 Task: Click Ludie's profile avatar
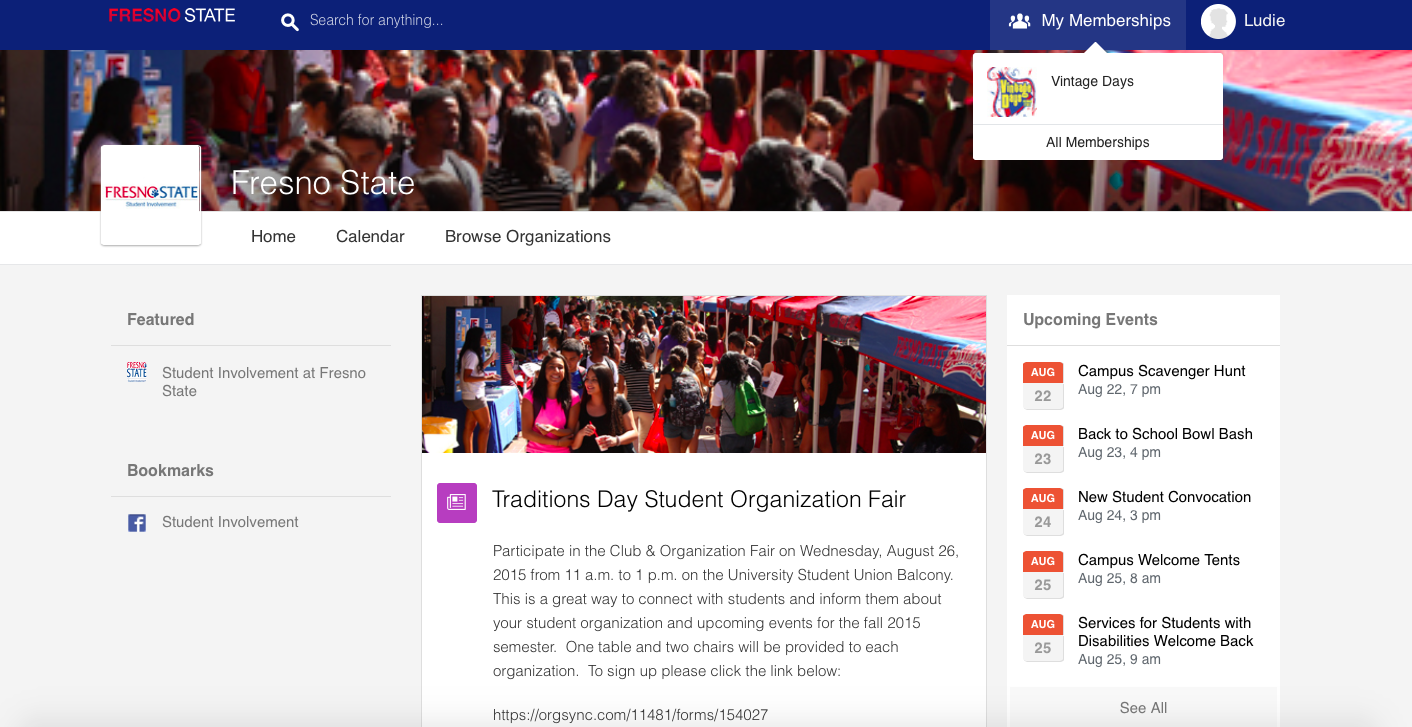1217,21
